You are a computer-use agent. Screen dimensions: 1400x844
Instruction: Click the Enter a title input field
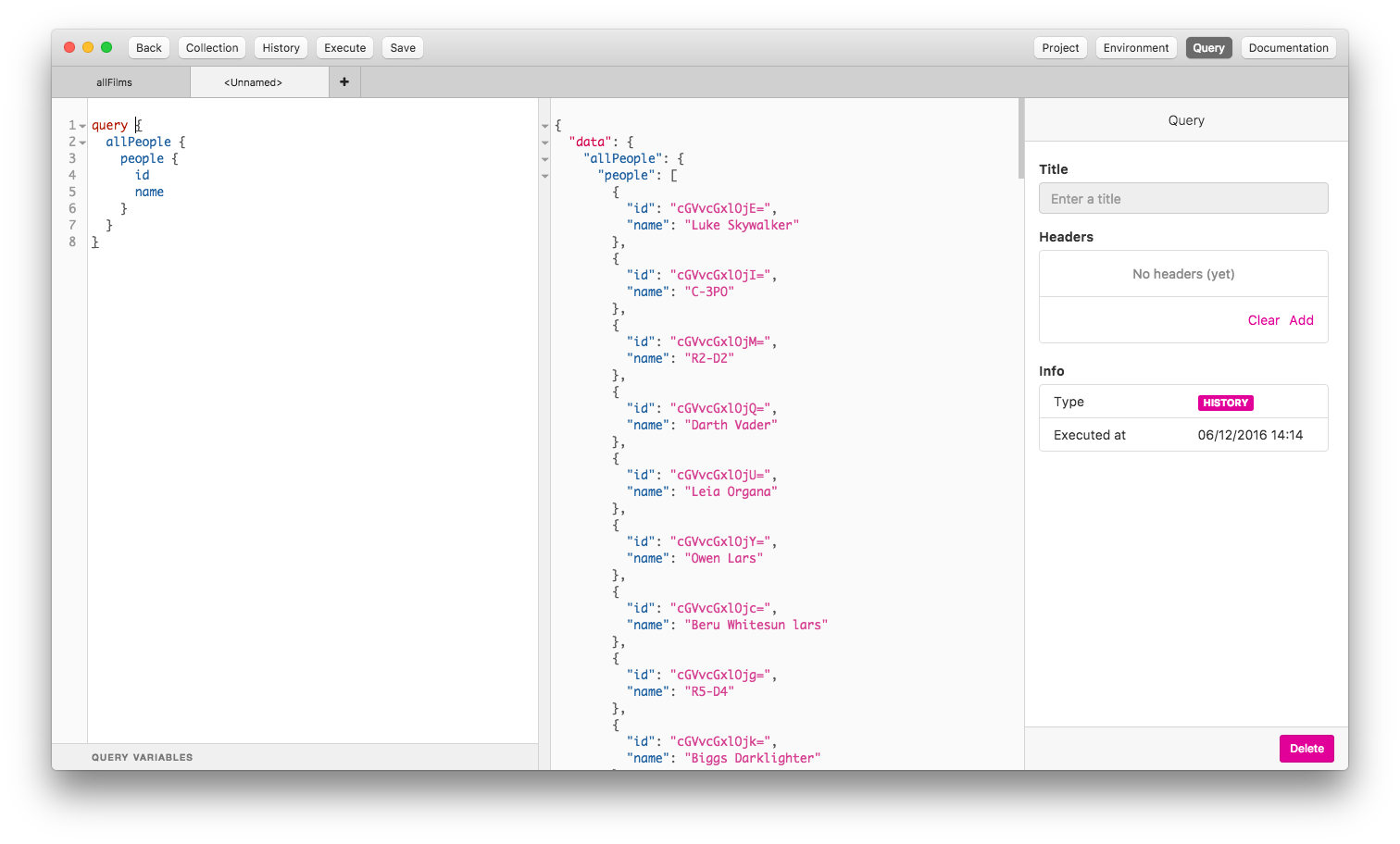click(x=1183, y=198)
